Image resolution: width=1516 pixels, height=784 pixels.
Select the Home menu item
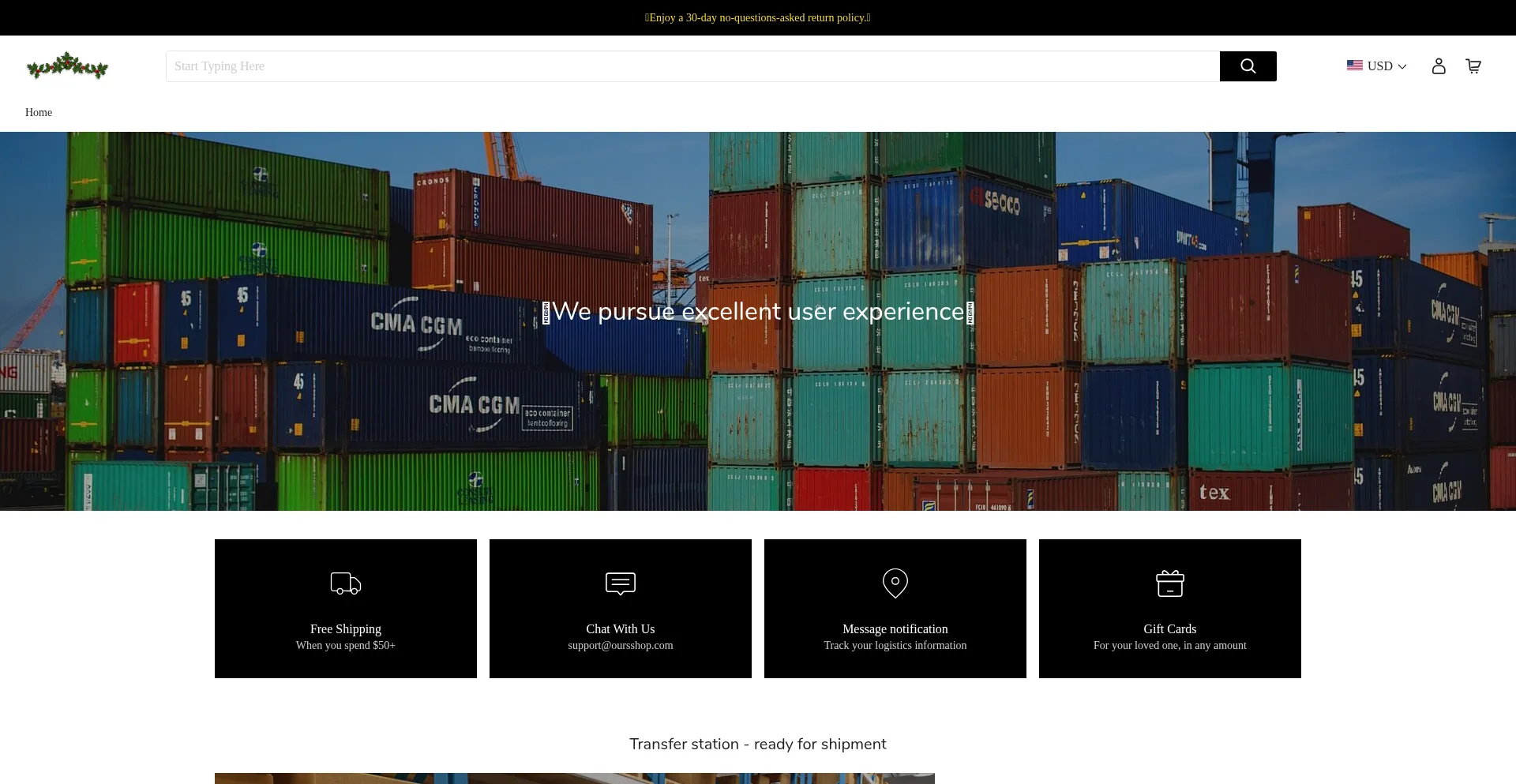[x=39, y=112]
